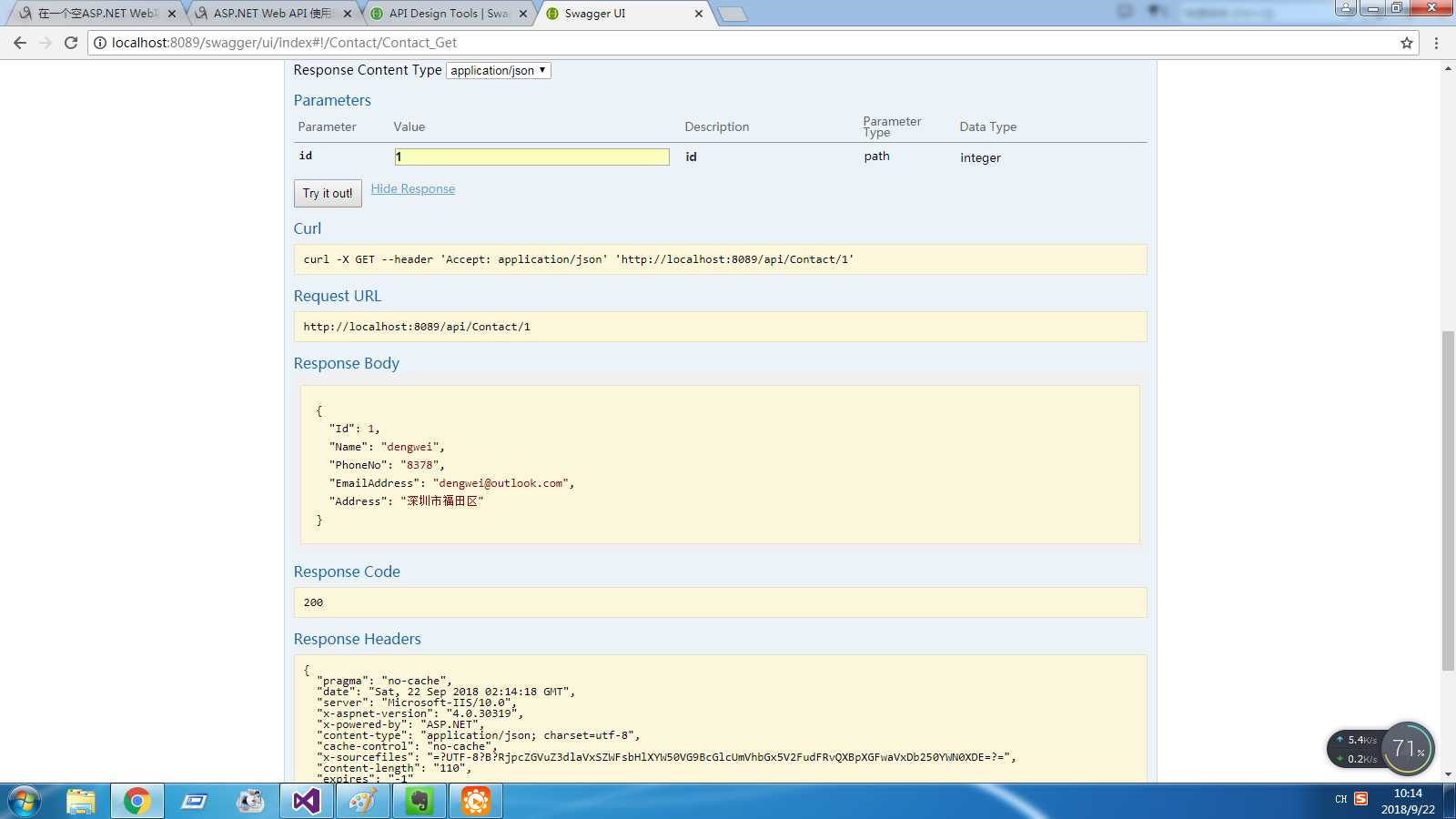Open the Response Content Type dropdown

[499, 70]
